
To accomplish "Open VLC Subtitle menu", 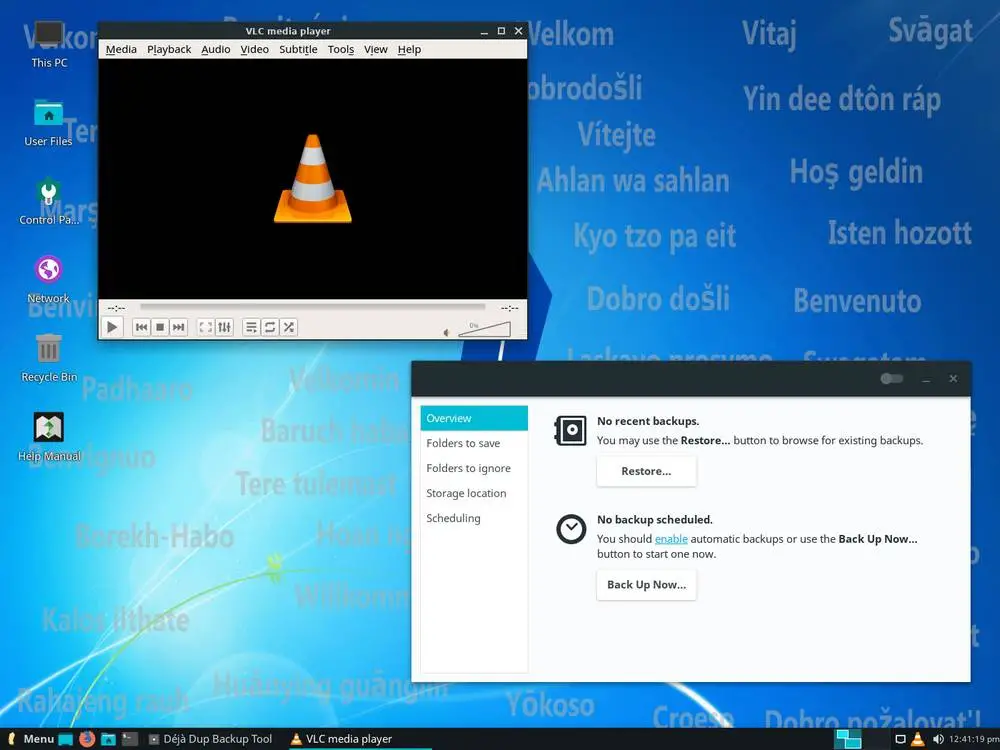I will [298, 49].
